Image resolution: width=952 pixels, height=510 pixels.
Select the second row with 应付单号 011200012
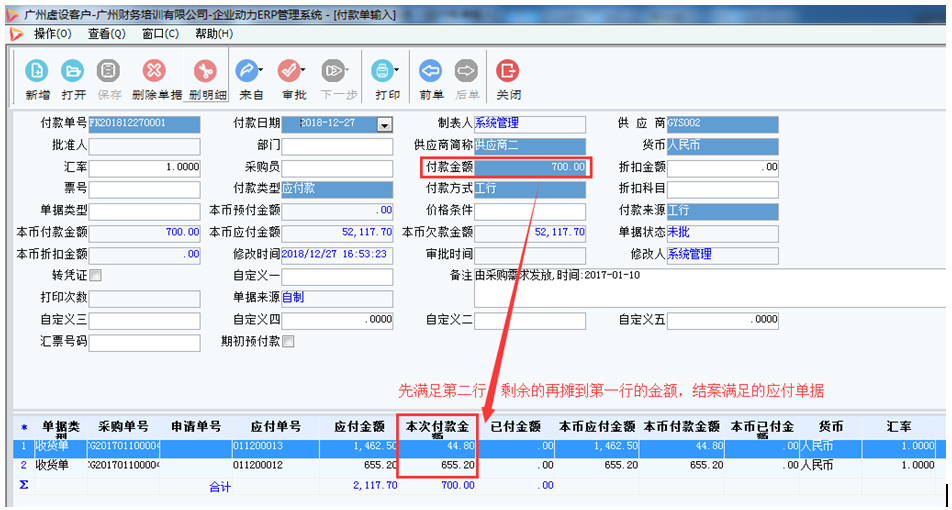pyautogui.click(x=259, y=466)
